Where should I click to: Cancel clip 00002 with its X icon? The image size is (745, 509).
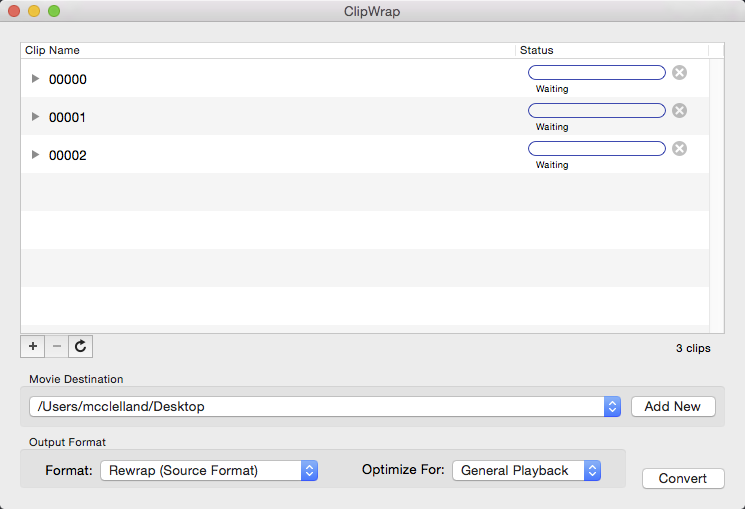pos(679,149)
